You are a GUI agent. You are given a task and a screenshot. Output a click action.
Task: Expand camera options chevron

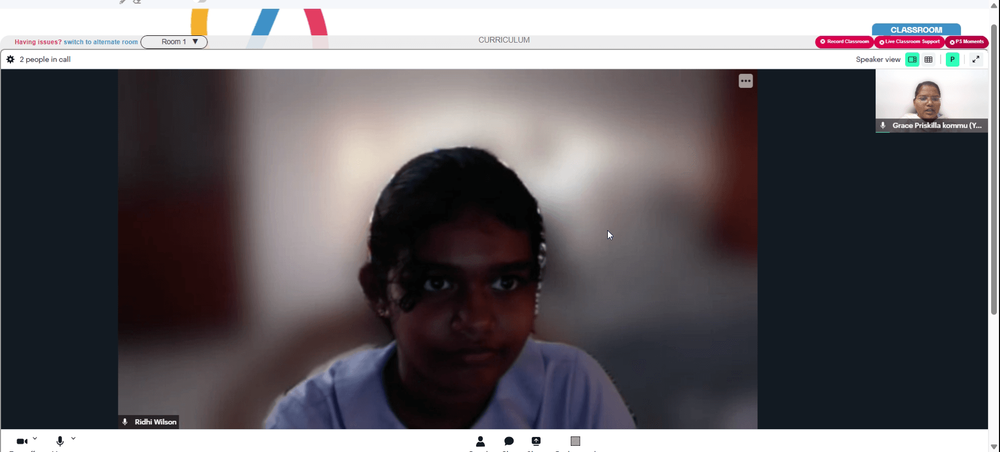pos(35,439)
